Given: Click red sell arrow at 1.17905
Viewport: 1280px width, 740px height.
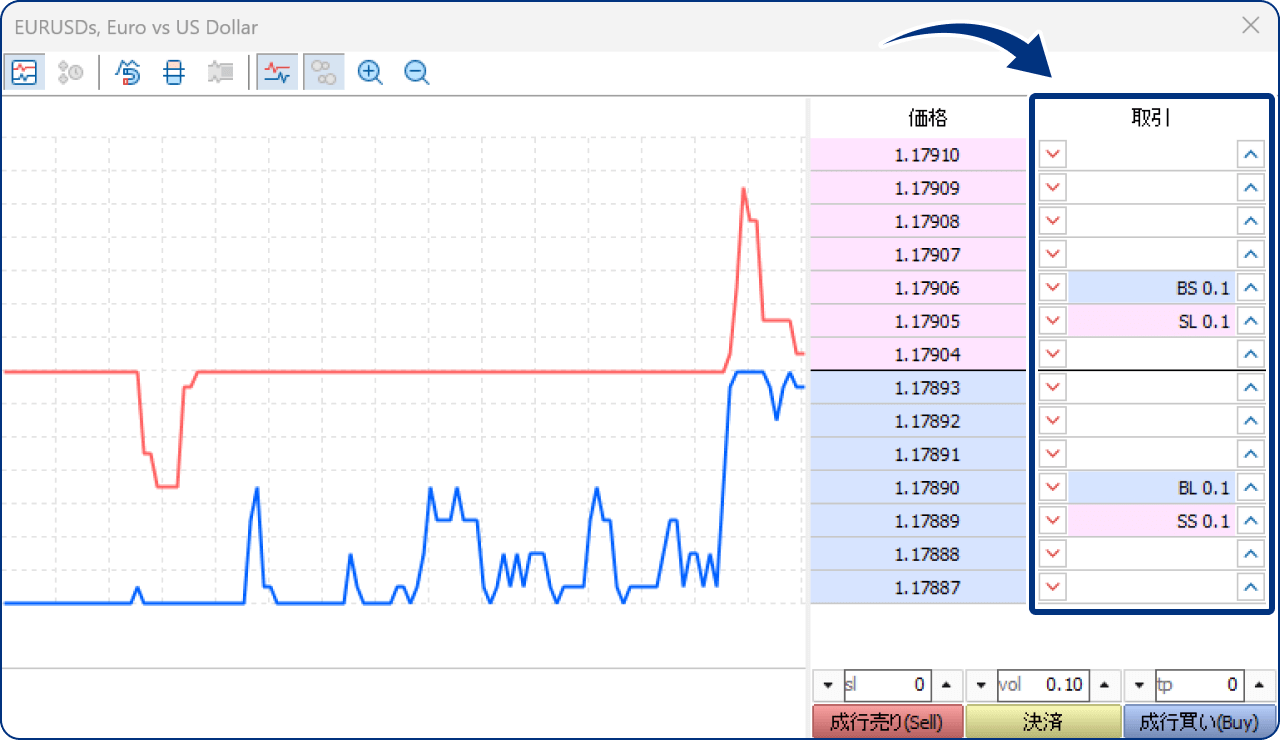Looking at the screenshot, I should click(x=1053, y=321).
